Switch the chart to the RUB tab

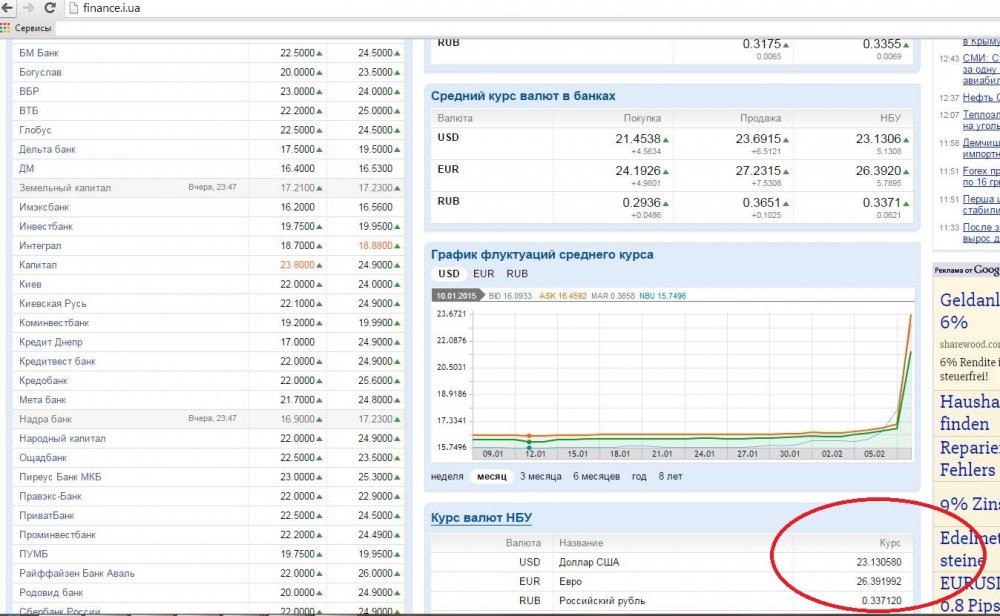click(517, 274)
